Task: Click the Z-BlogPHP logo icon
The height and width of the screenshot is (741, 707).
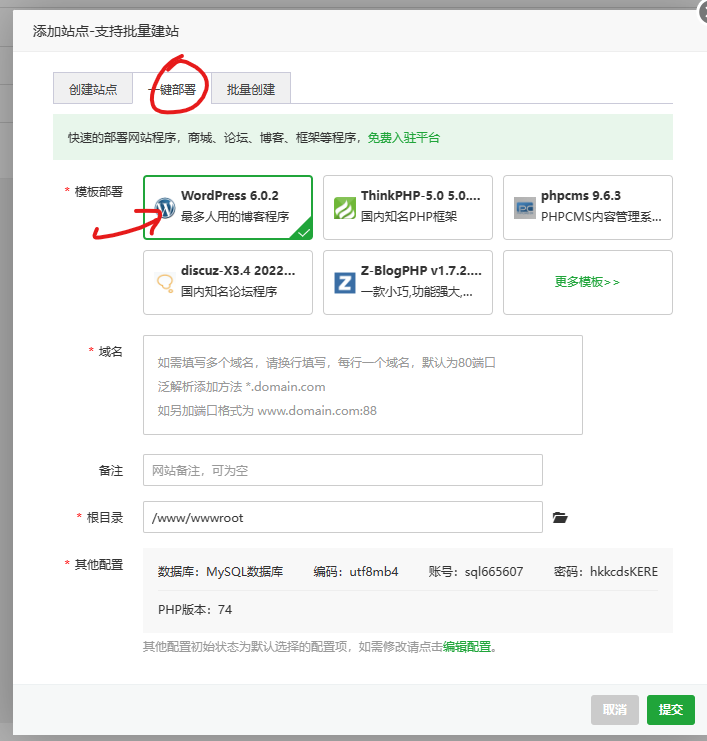Action: [345, 283]
